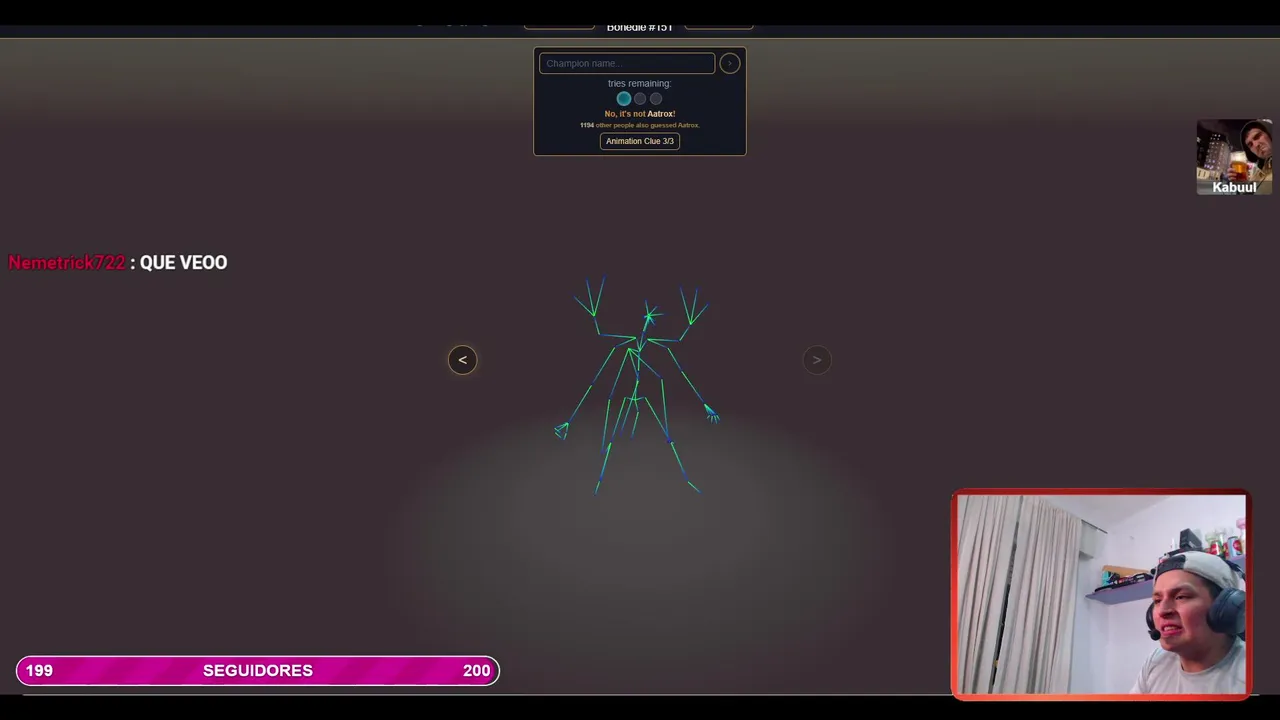Click the 199 follower count
Viewport: 1280px width, 720px height.
[x=39, y=670]
